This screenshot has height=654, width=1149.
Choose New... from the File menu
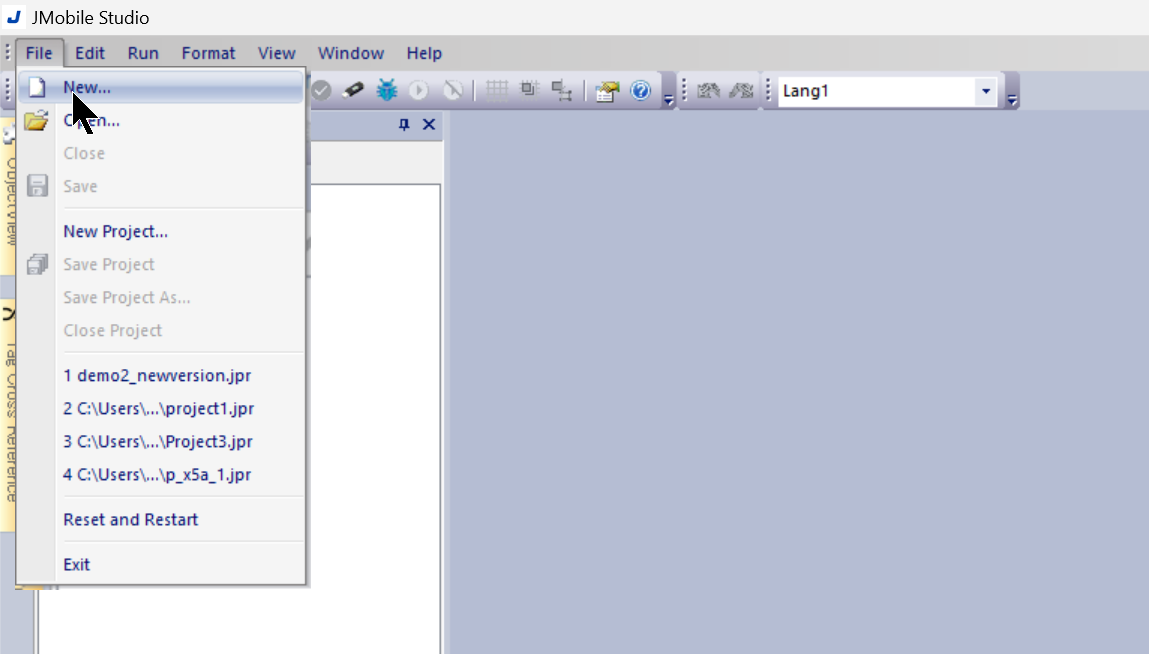coord(161,87)
